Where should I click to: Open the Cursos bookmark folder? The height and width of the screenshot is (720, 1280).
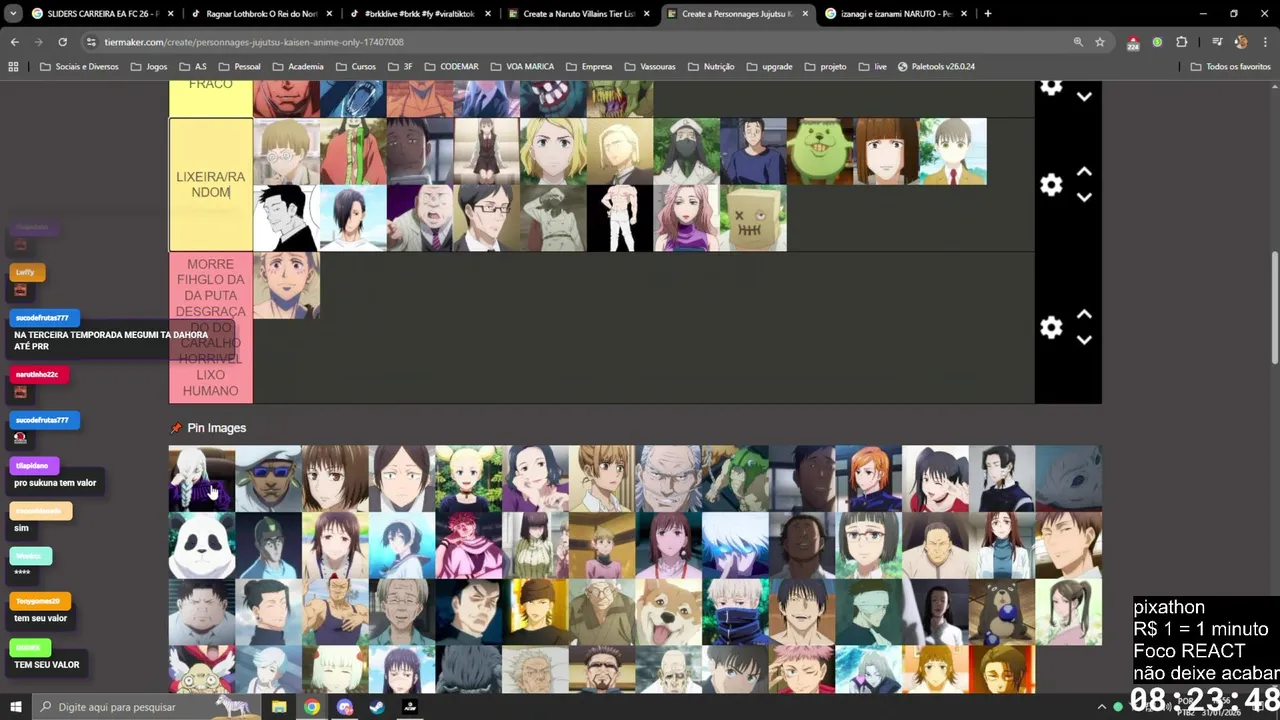click(x=356, y=66)
